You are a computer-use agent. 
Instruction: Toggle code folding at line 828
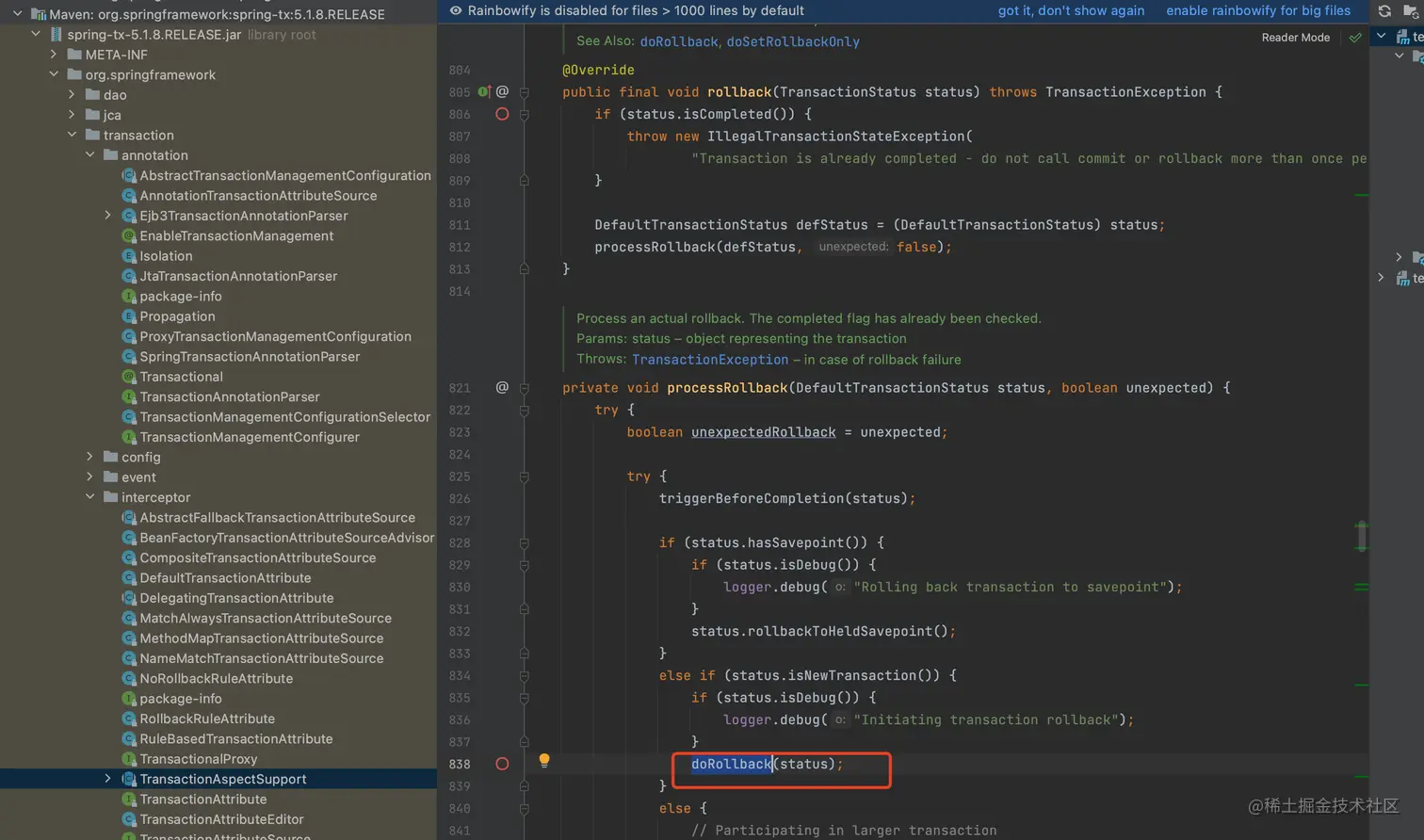click(525, 543)
